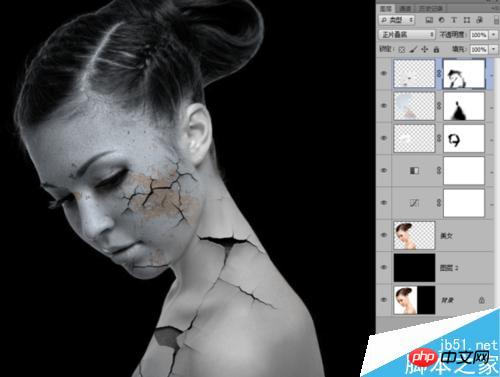The height and width of the screenshot is (377, 500).
Task: Enable lock image pixels brush icon
Action: click(x=413, y=50)
